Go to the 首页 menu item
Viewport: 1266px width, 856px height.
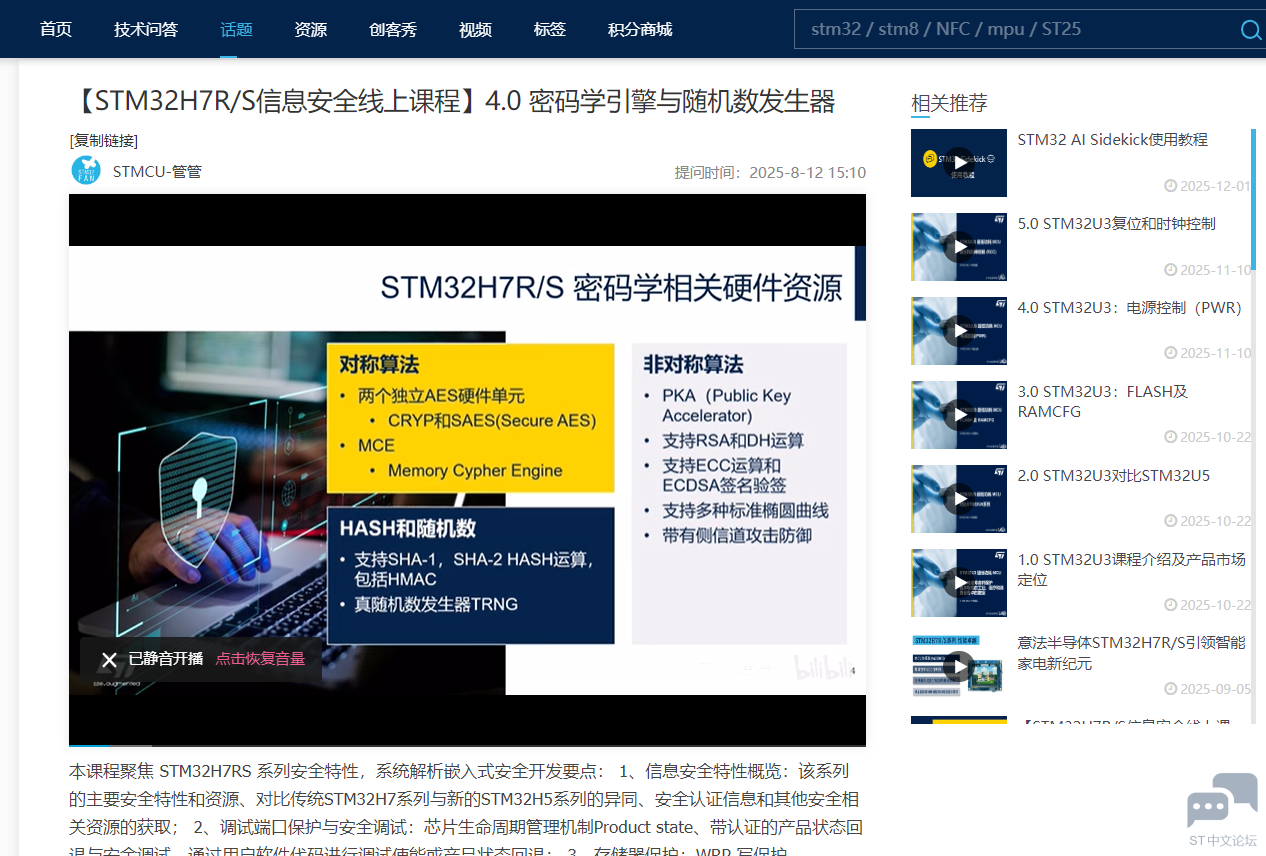tap(56, 29)
